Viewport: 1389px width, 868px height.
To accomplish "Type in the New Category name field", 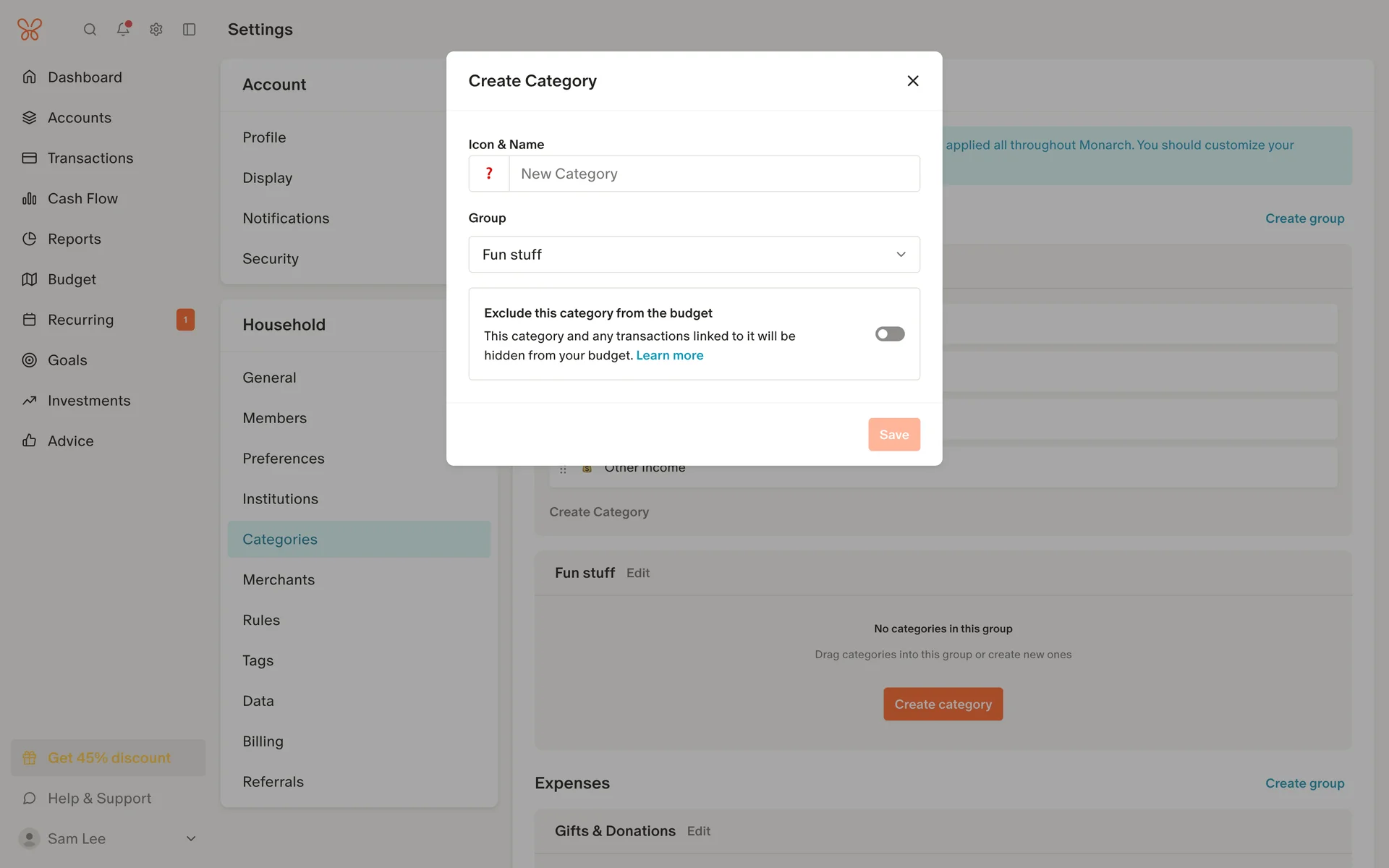I will pos(714,174).
